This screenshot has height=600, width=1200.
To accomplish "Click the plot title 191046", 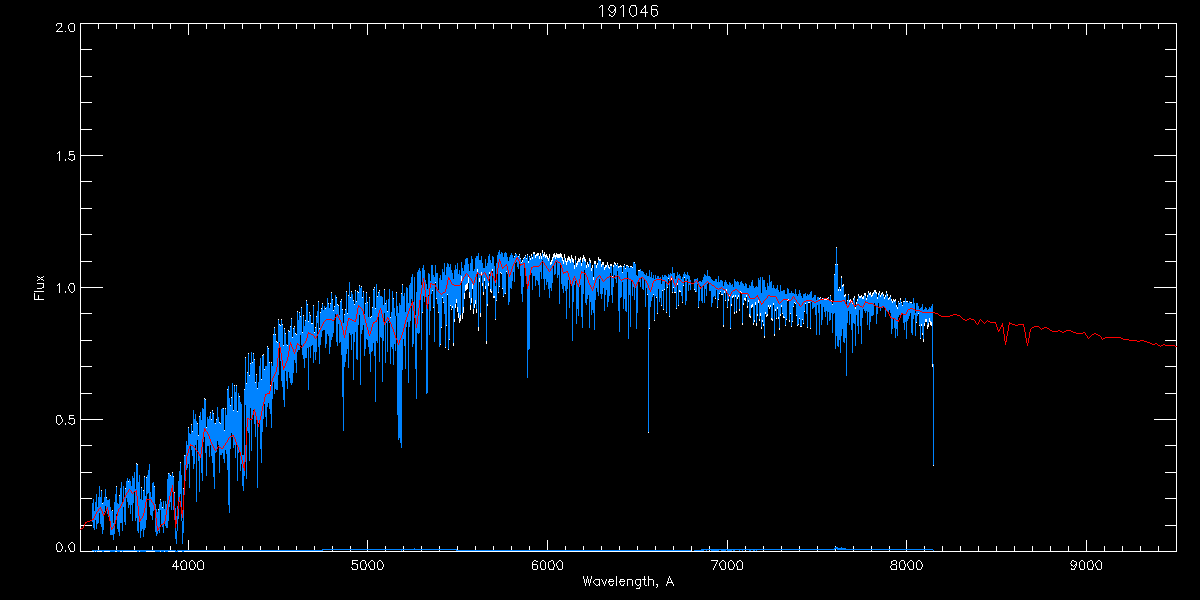I will (628, 9).
